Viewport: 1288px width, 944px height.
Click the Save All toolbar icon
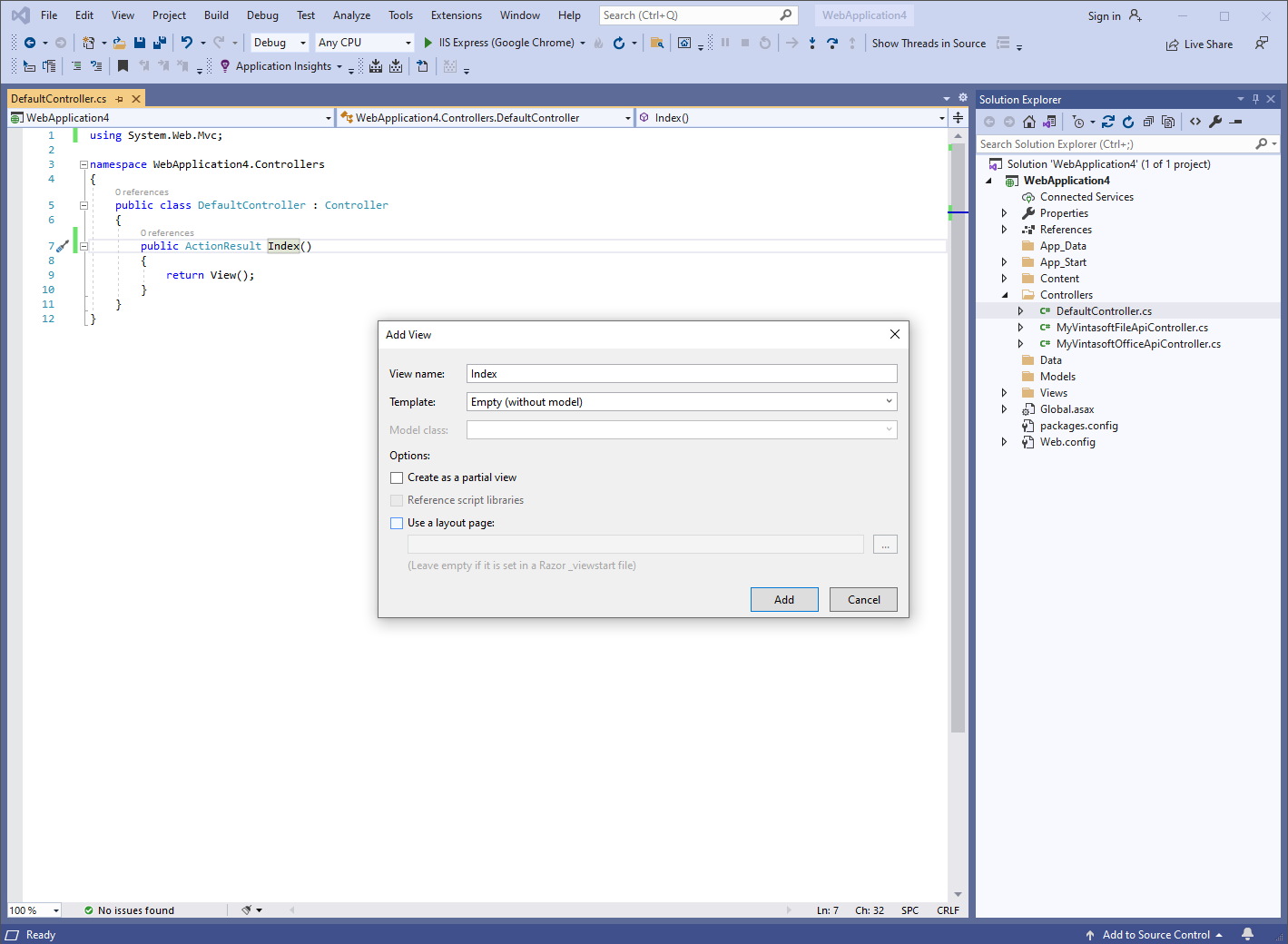tap(160, 43)
